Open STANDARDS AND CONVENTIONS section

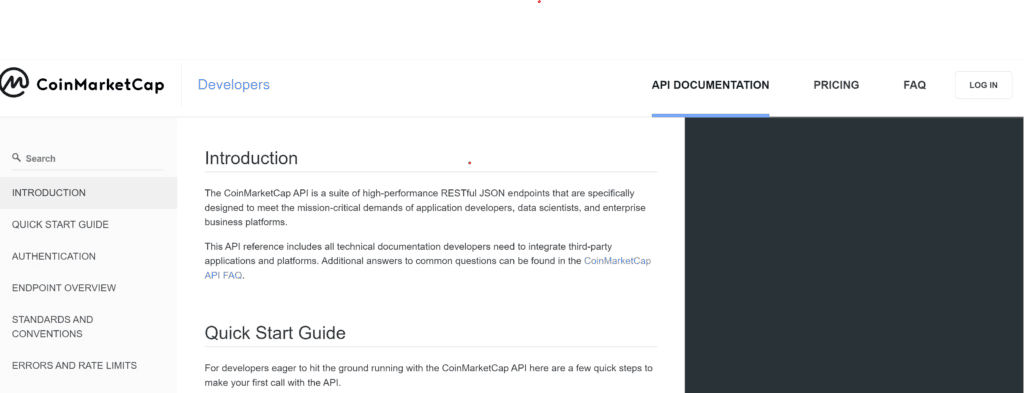tap(52, 326)
